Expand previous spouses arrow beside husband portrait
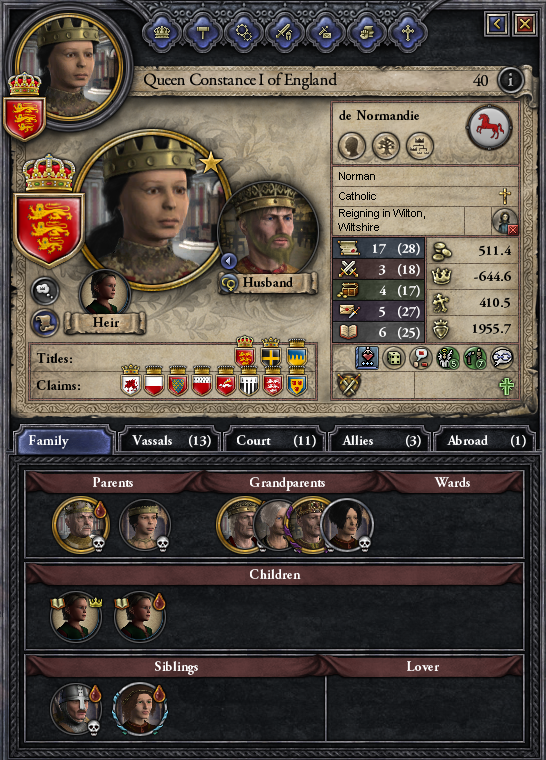Image resolution: width=546 pixels, height=760 pixels. click(228, 261)
